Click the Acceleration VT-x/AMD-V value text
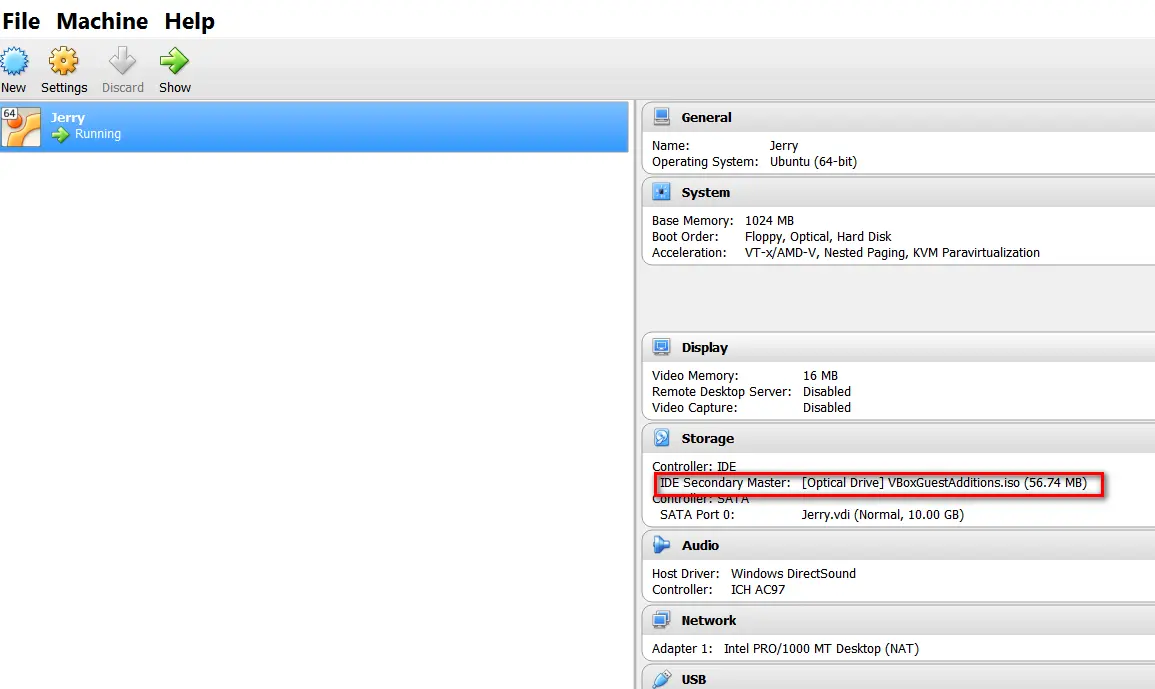The height and width of the screenshot is (689, 1155). click(892, 253)
